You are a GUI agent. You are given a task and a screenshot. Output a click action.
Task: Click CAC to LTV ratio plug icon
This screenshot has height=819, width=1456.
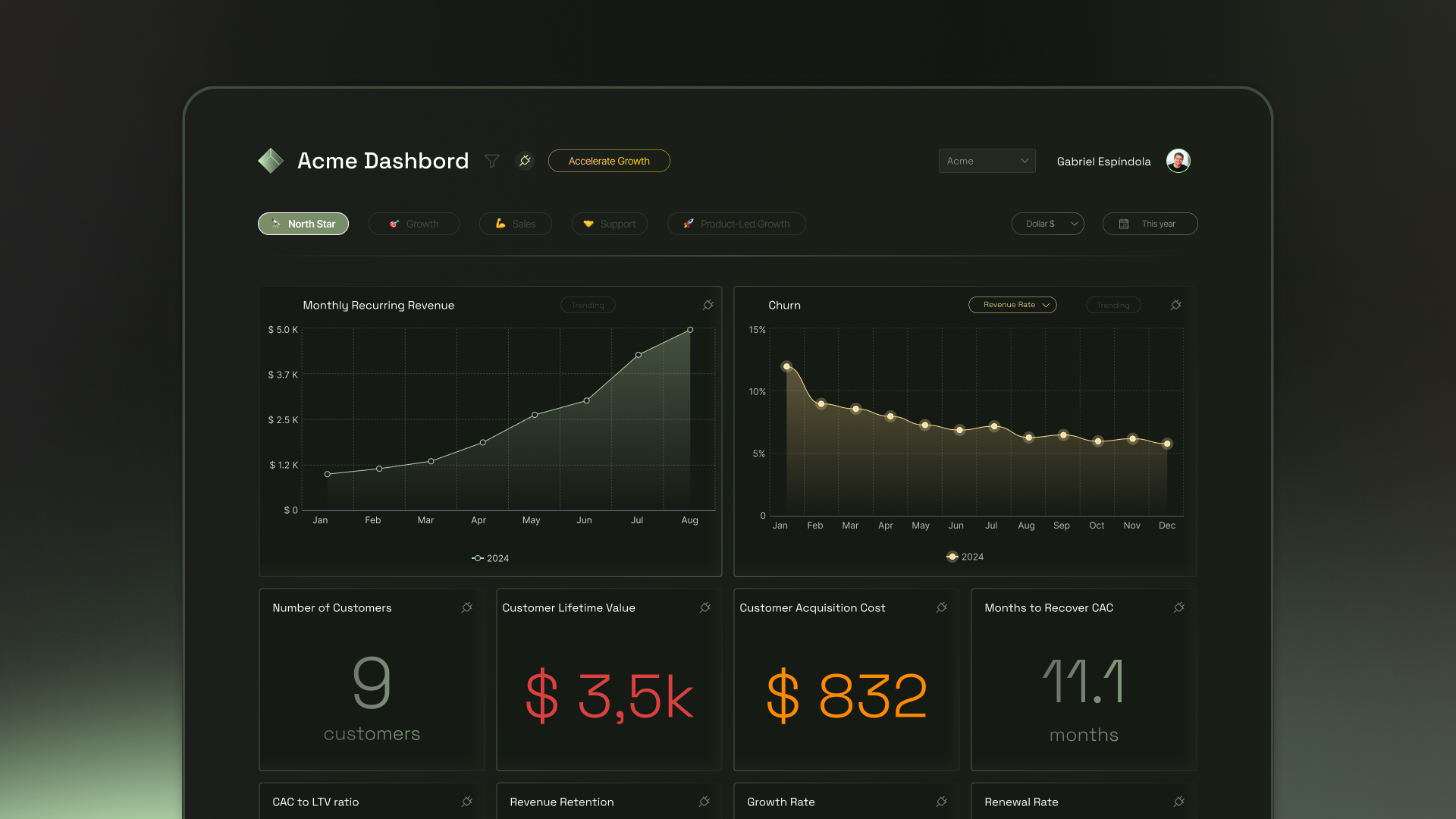pyautogui.click(x=467, y=802)
